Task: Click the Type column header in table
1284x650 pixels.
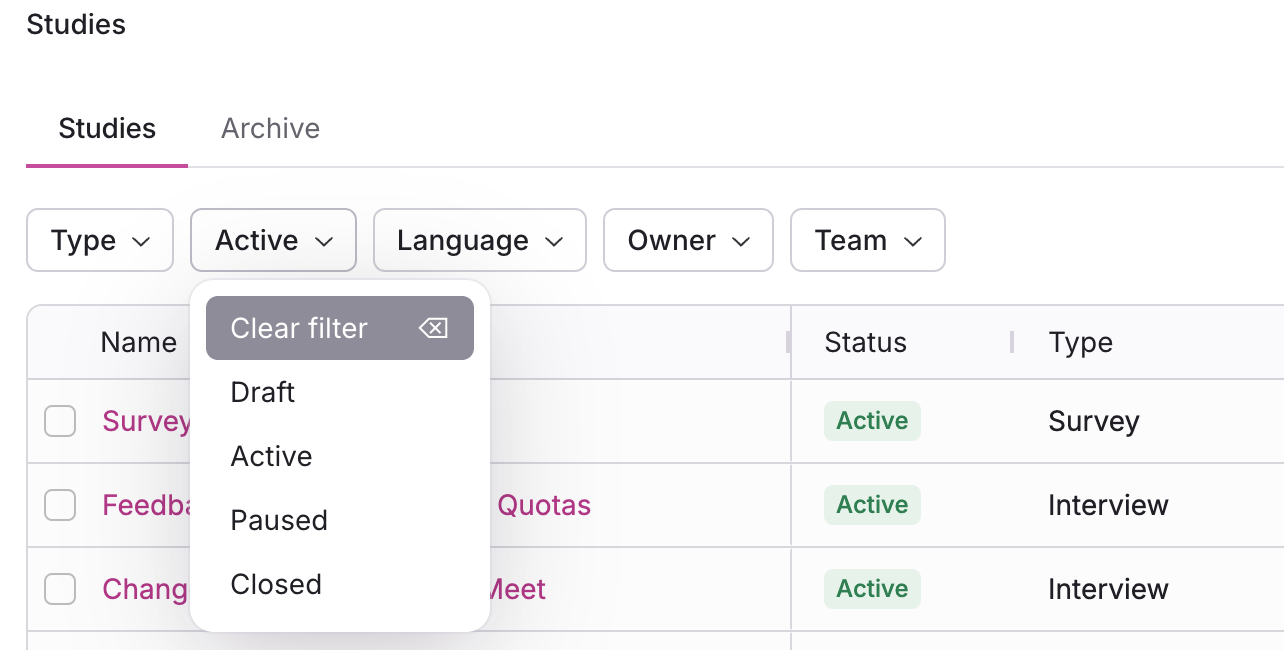Action: tap(1080, 342)
